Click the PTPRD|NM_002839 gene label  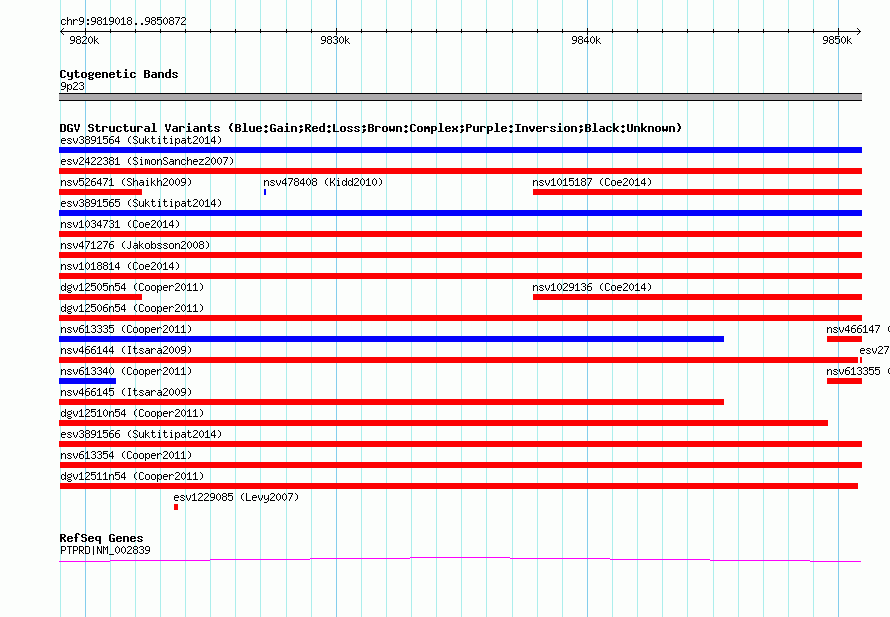coord(105,550)
